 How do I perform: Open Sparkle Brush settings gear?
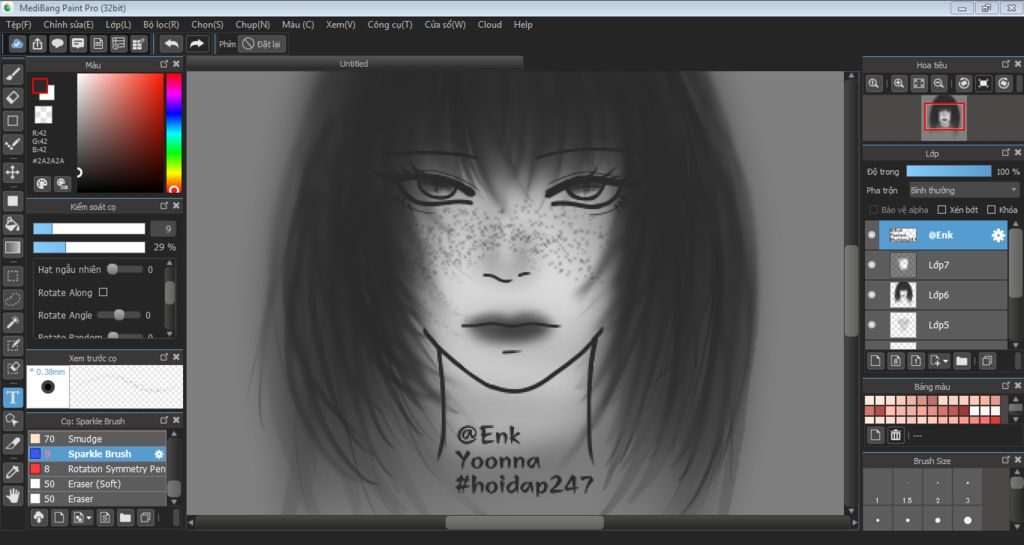tap(159, 454)
